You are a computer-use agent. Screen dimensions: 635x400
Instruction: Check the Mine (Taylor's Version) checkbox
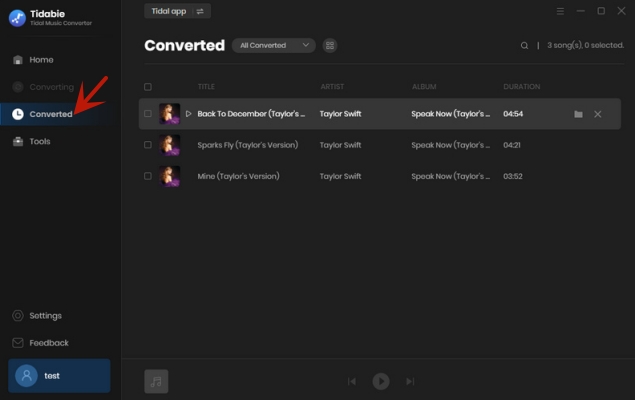148,176
